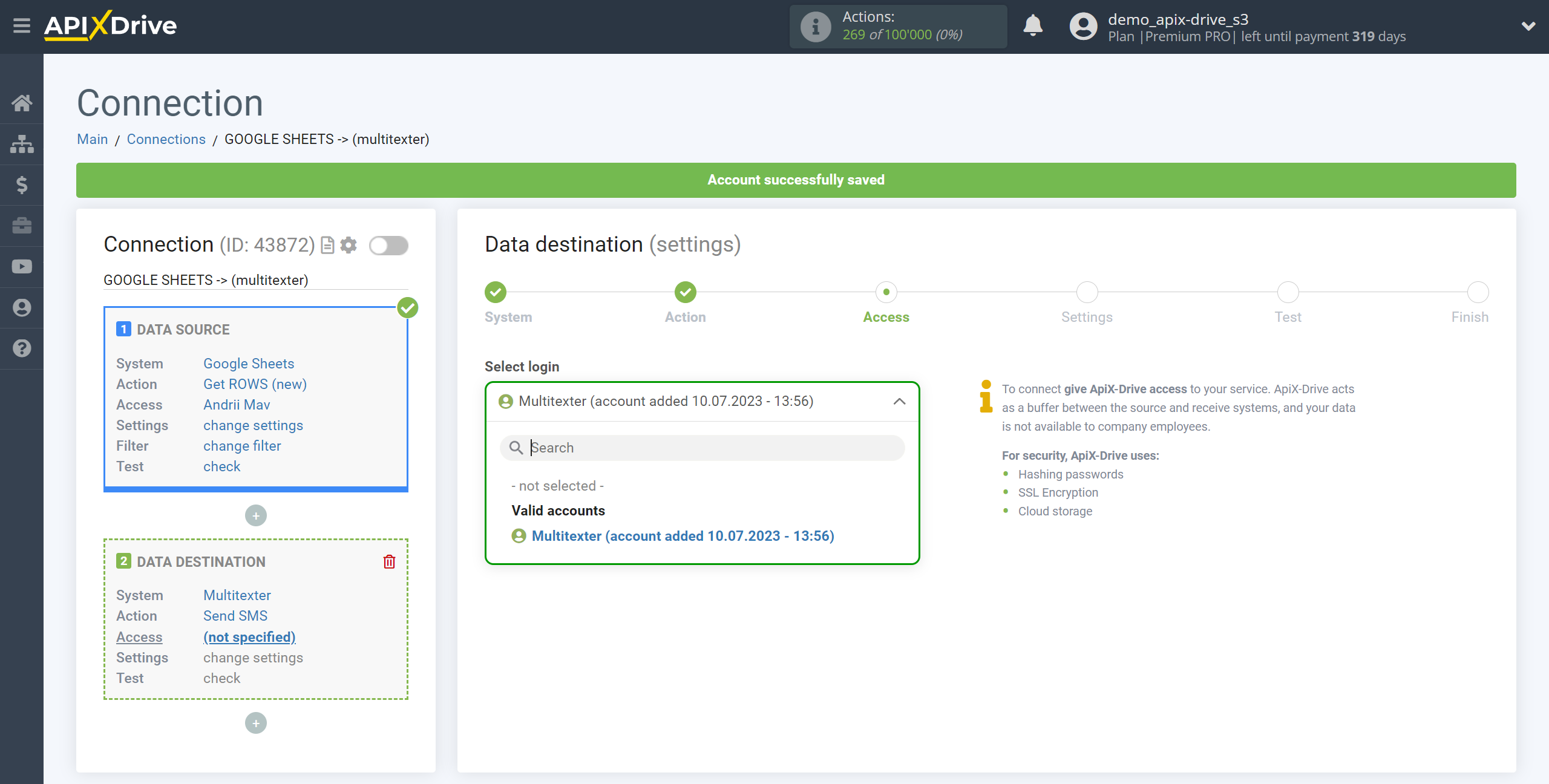Click the delete icon on DATA DESTINATION block
Image resolution: width=1549 pixels, height=784 pixels.
(x=390, y=562)
